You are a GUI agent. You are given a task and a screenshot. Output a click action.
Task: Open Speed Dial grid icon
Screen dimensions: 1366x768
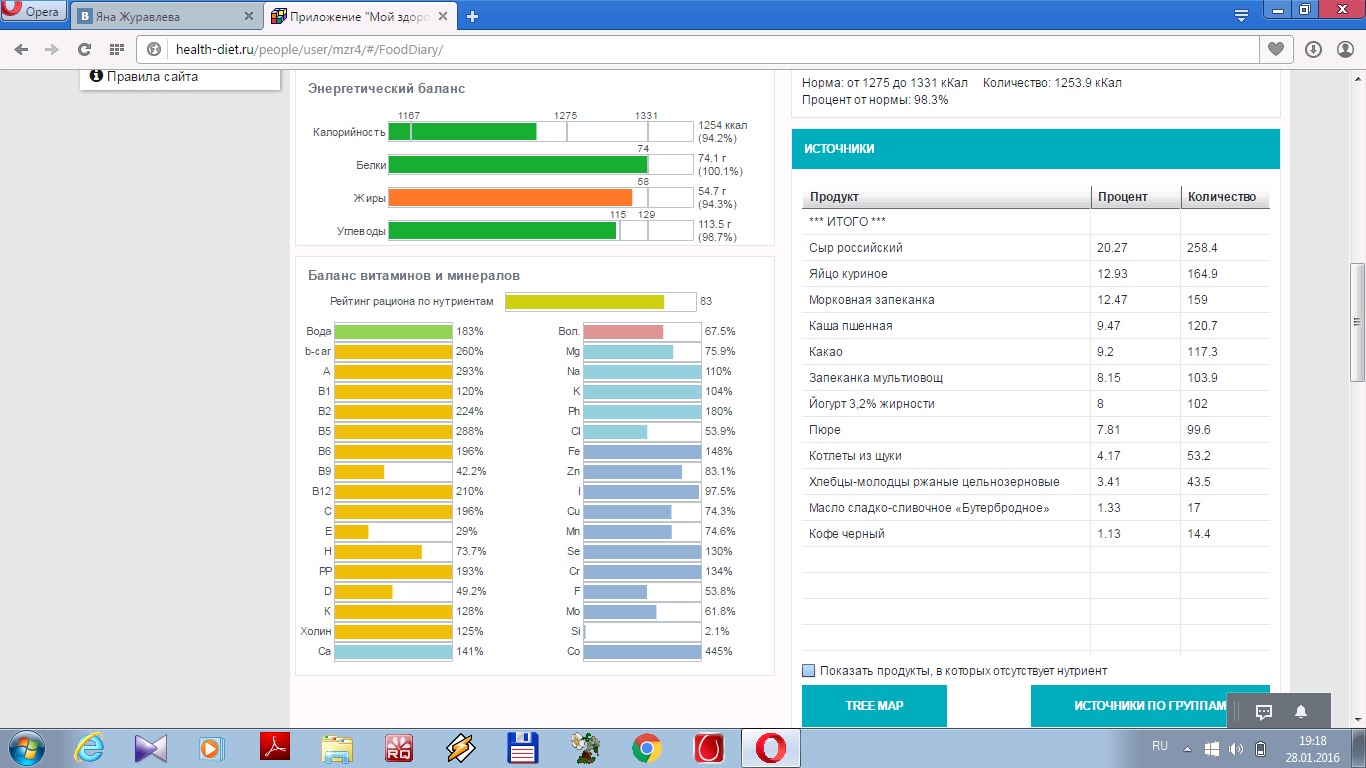pyautogui.click(x=117, y=49)
